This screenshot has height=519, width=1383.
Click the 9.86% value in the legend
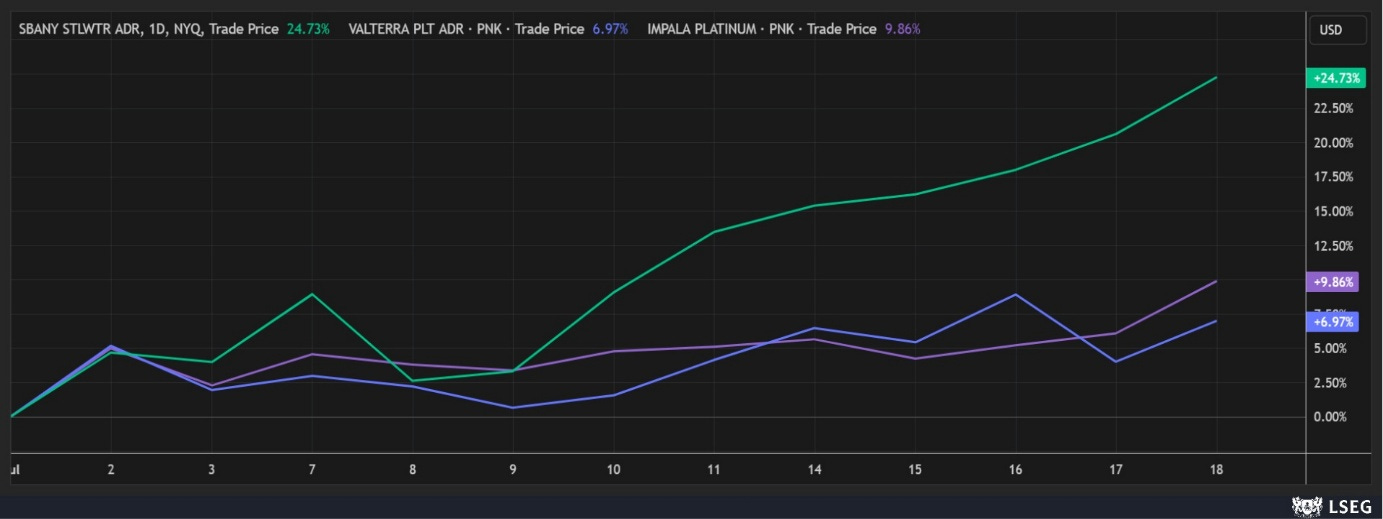click(x=902, y=29)
